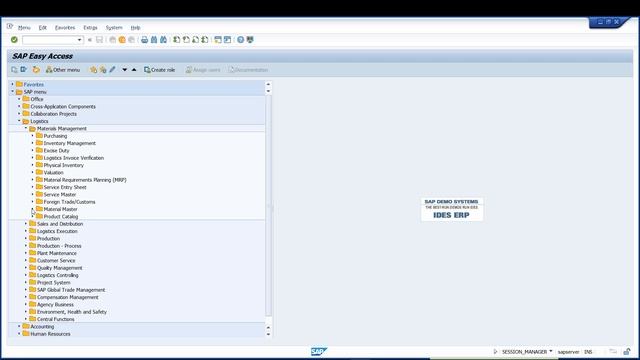Select the Inventory Management tree item
Image resolution: width=640 pixels, height=360 pixels.
(70, 143)
